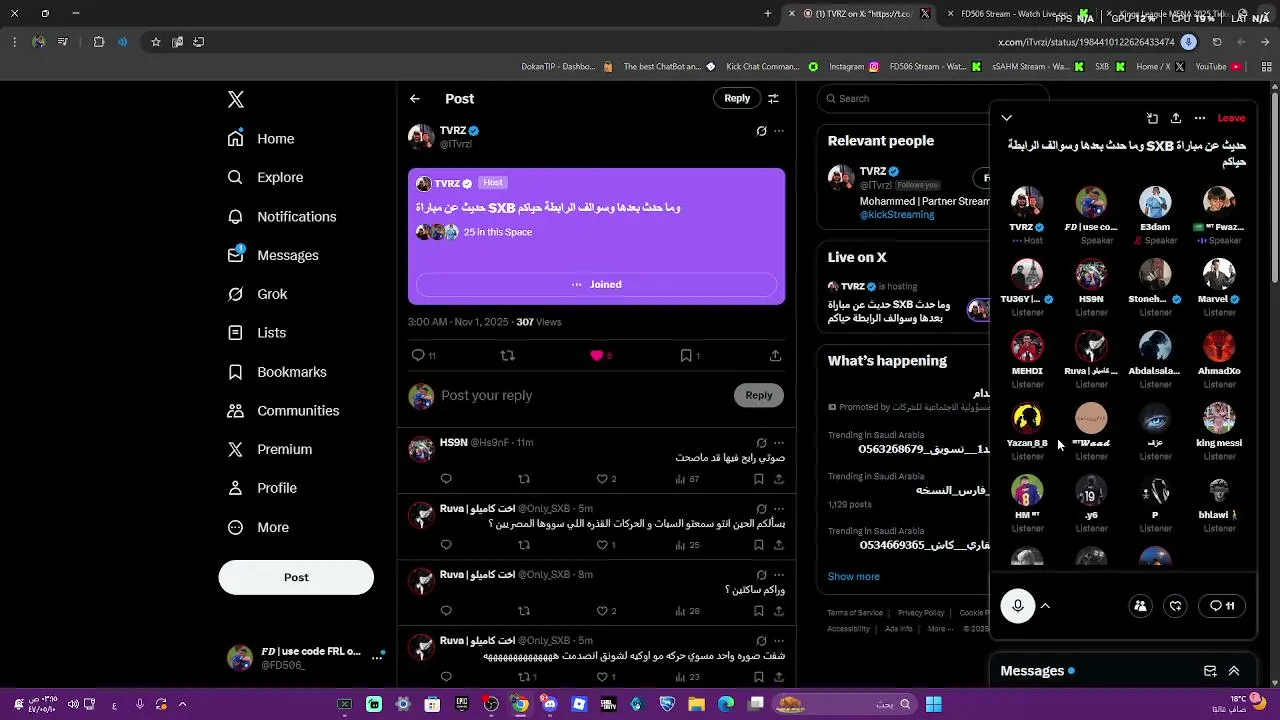Open new browser tab with plus
This screenshot has height=720, width=1280.
[768, 14]
